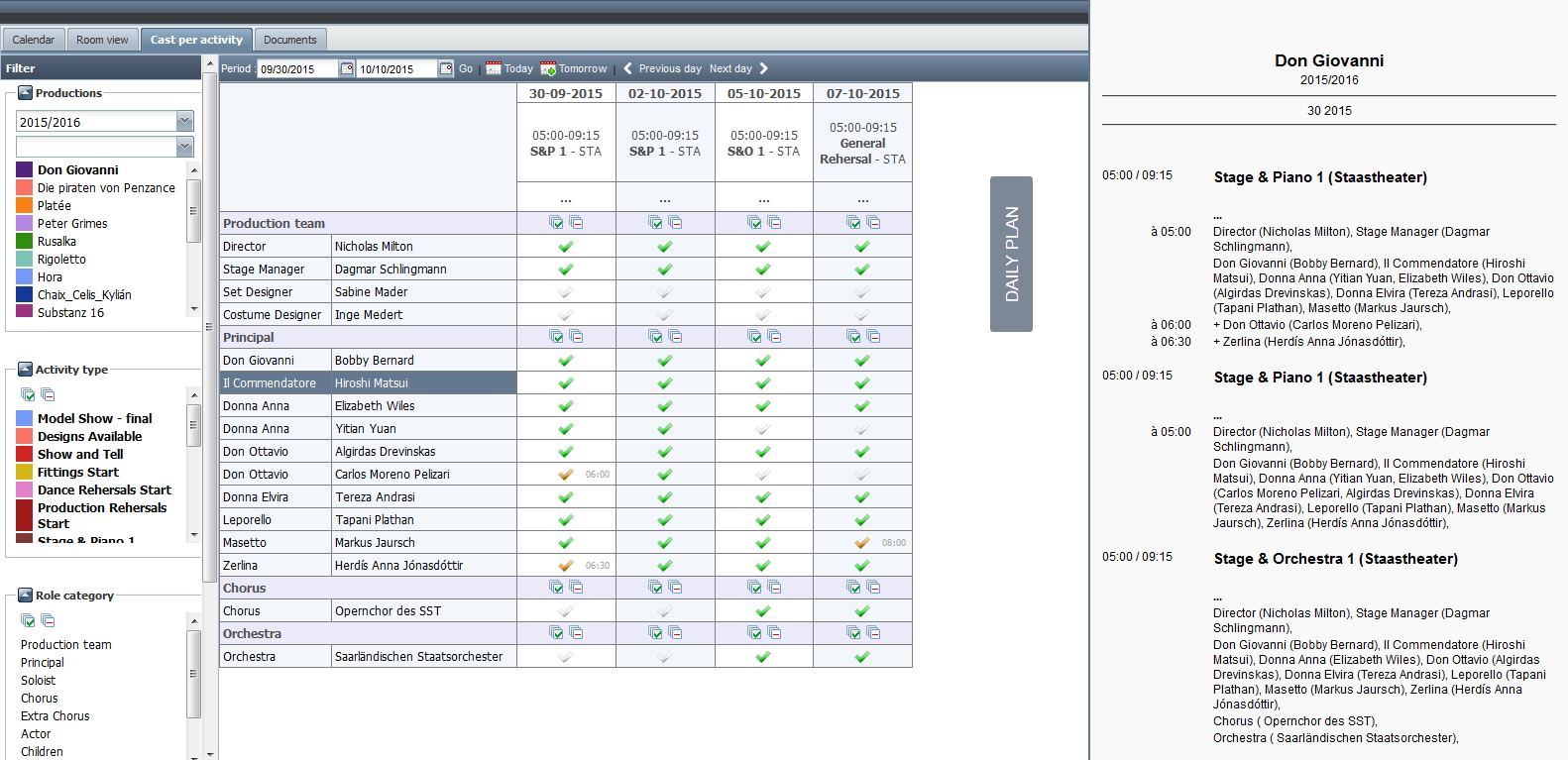Viewport: 1568px width, 760px height.
Task: Switch to the Calendar tab
Action: point(34,40)
